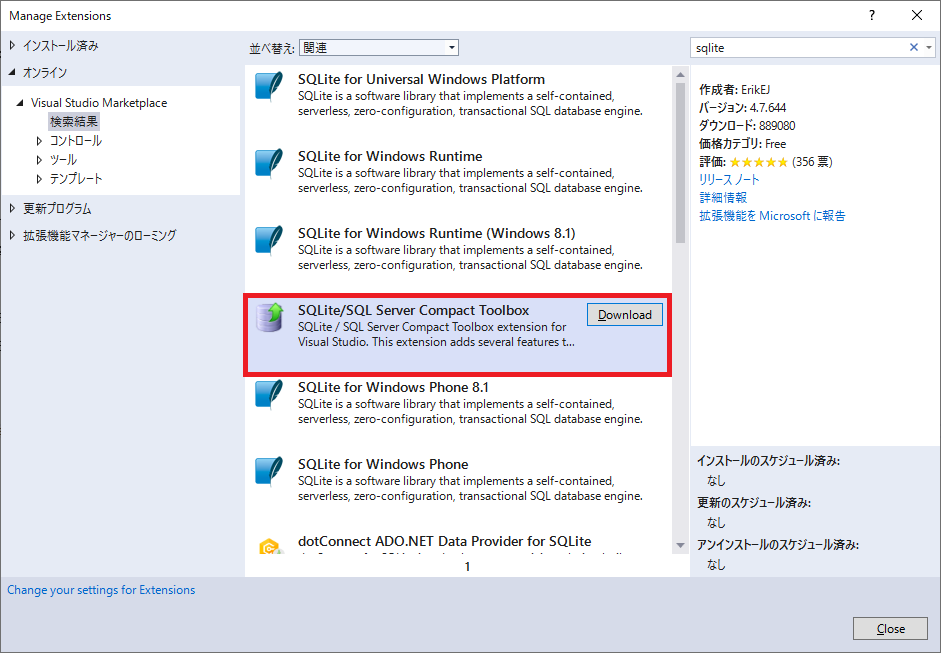Click the Close button
941x653 pixels.
(891, 628)
